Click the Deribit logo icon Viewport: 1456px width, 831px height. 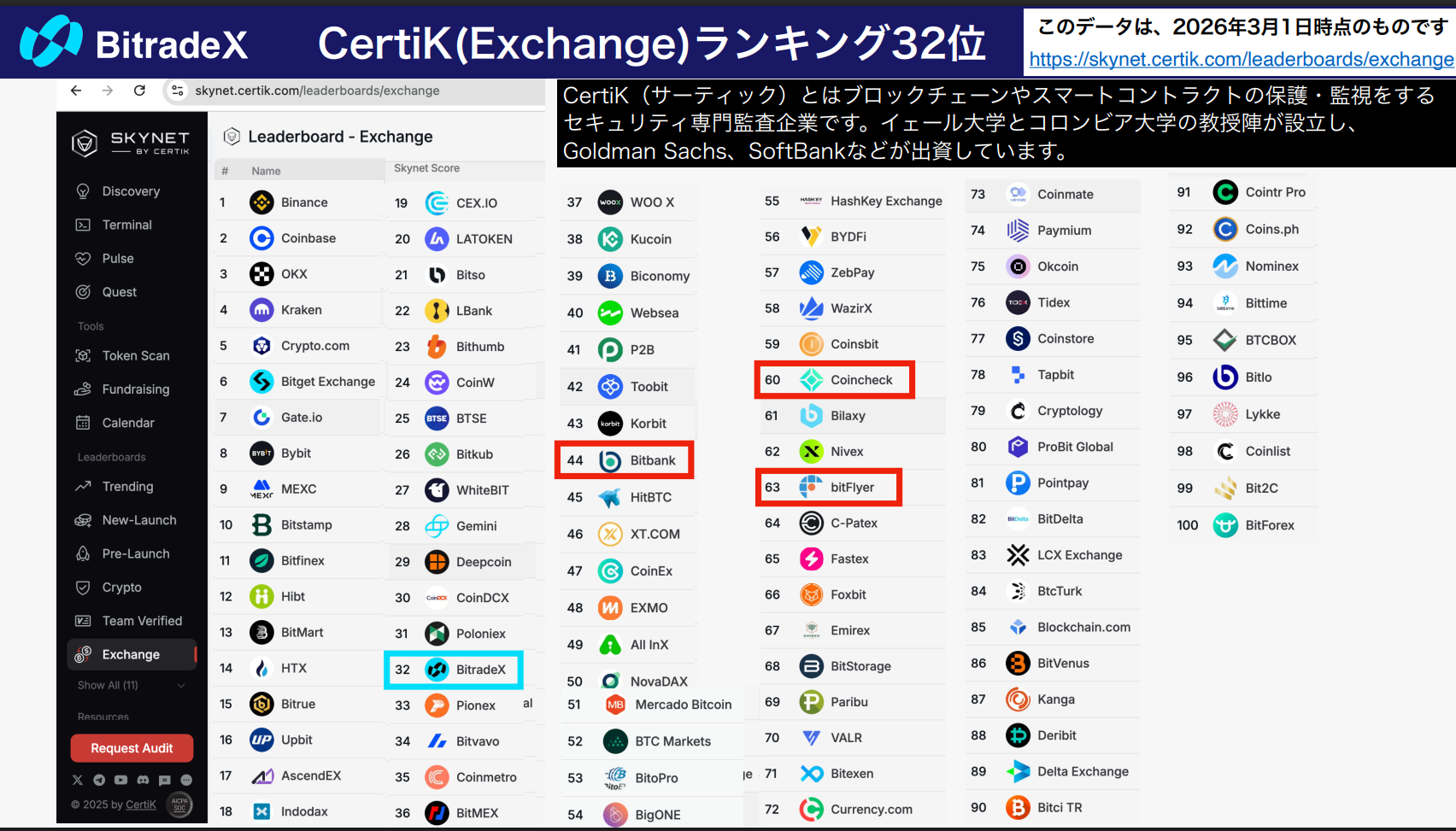click(x=1018, y=735)
